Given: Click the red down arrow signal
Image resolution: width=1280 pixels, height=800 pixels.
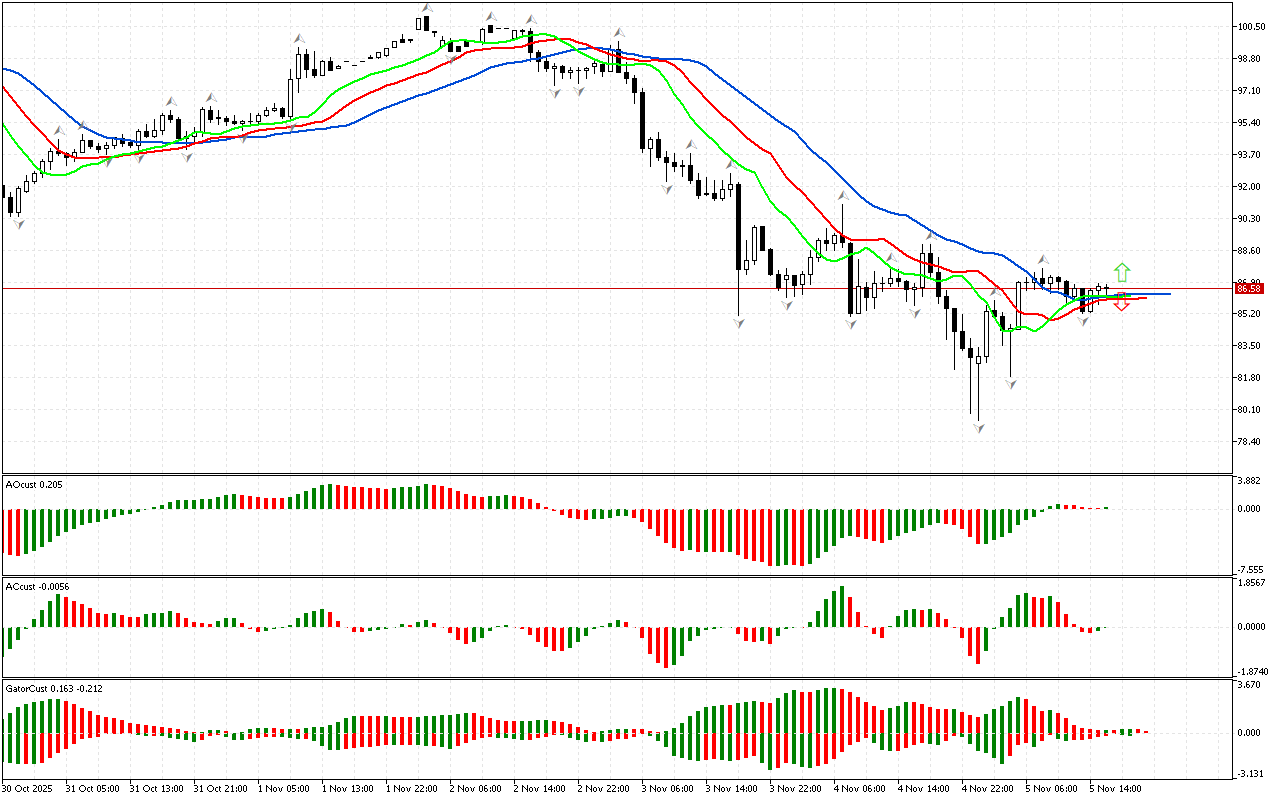Looking at the screenshot, I should tap(1122, 302).
